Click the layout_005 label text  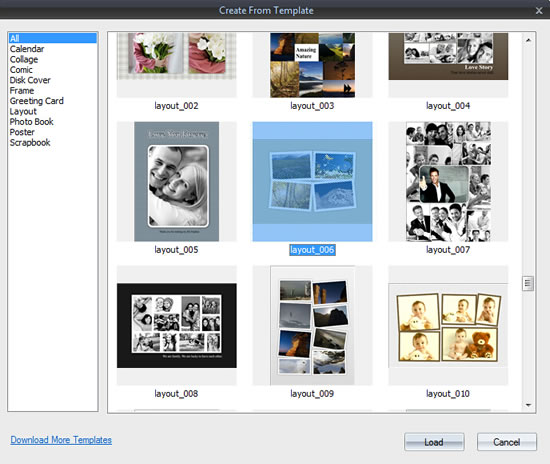[x=176, y=250]
